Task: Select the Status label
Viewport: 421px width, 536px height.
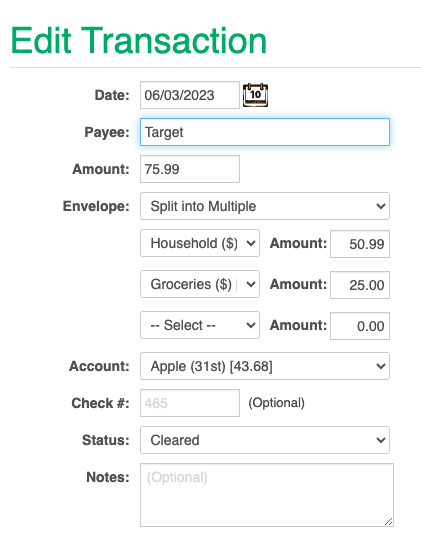Action: tap(106, 440)
